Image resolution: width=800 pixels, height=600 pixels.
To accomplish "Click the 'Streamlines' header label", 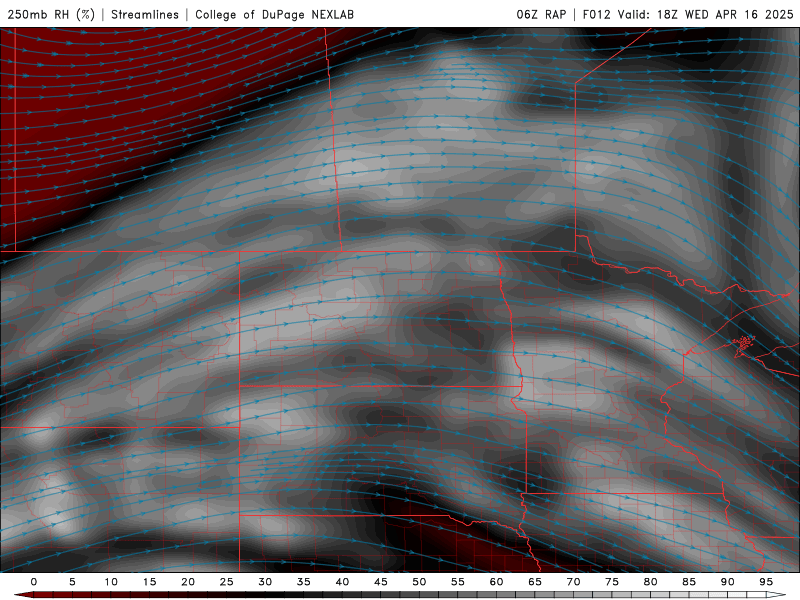I will click(x=145, y=14).
